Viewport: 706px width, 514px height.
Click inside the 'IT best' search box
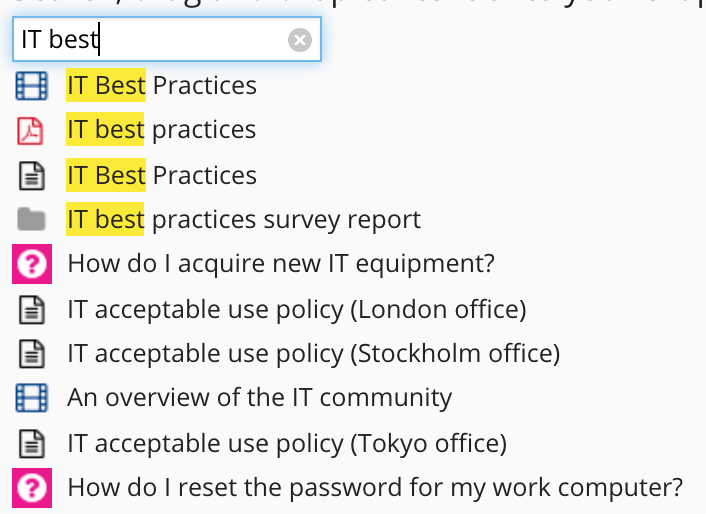click(150, 40)
